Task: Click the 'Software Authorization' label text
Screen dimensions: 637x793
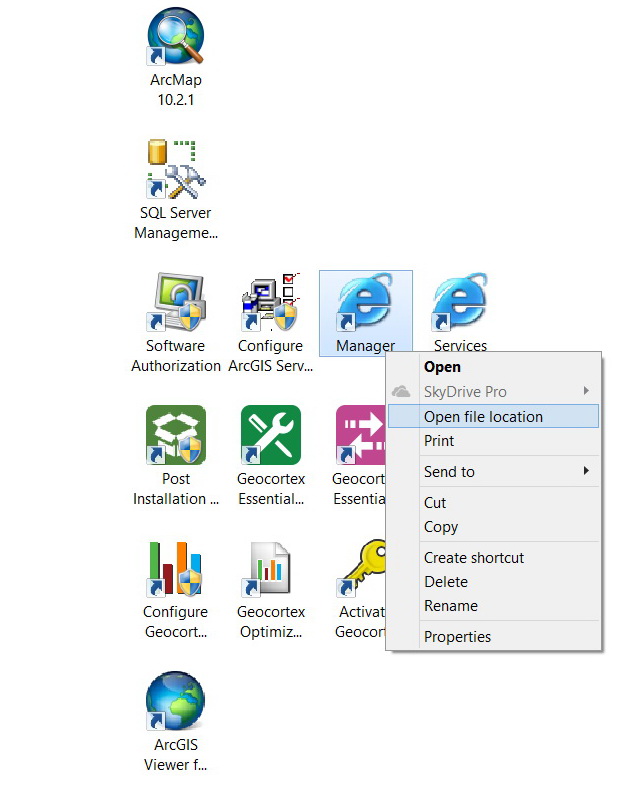Action: click(x=175, y=356)
